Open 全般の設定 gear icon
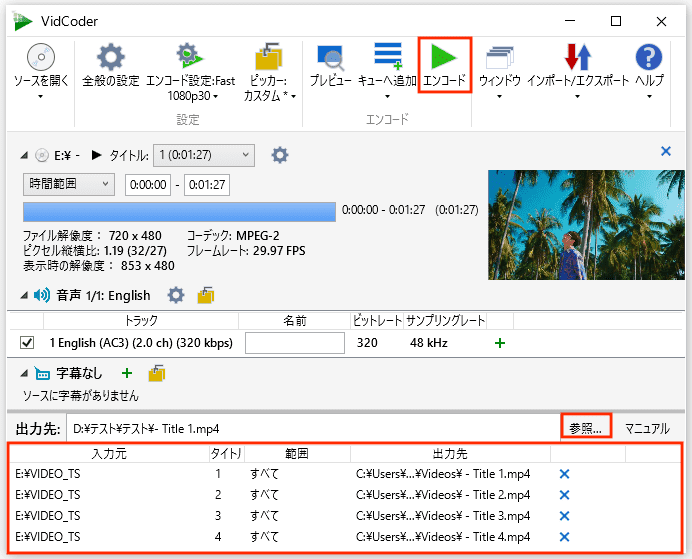 click(109, 57)
